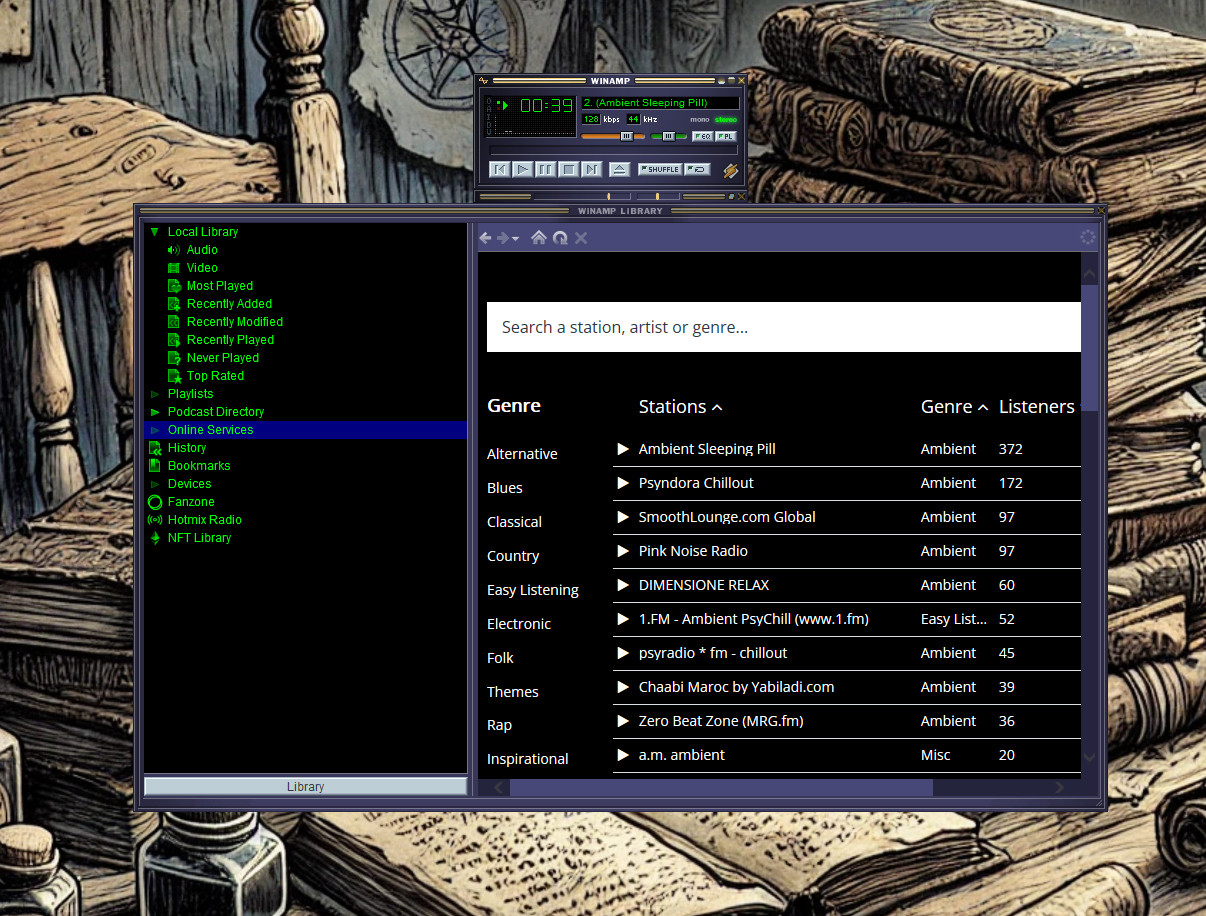Click the Winamp volume slider

coord(613,136)
